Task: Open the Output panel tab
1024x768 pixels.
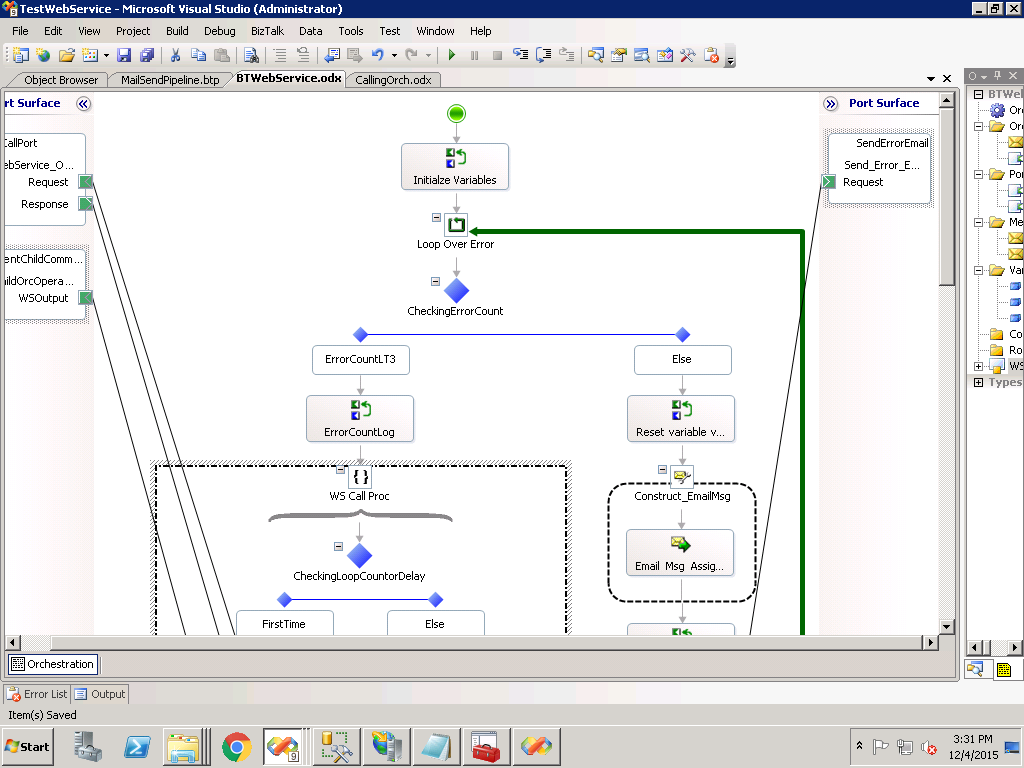Action: [x=99, y=694]
